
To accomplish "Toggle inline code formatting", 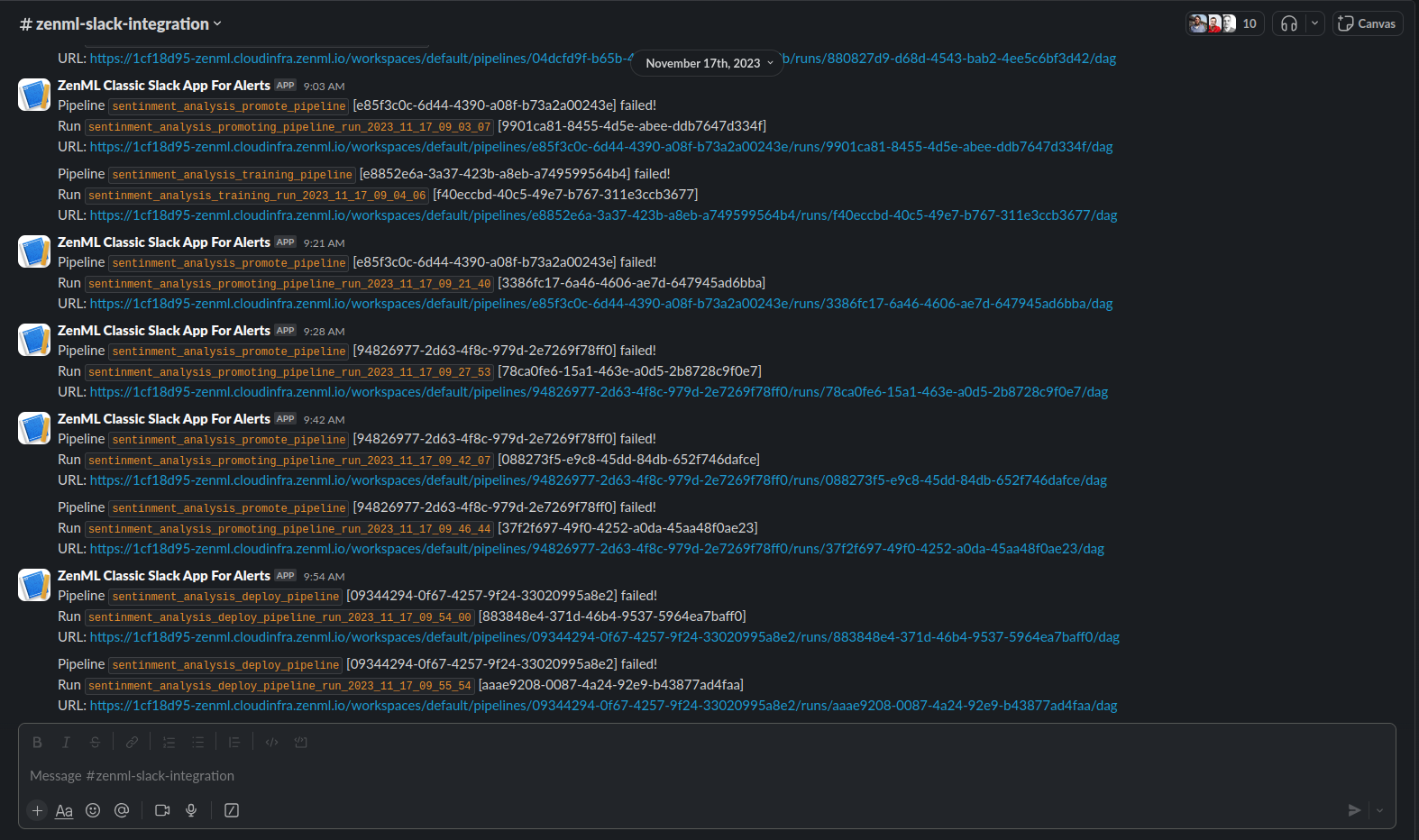I will (271, 743).
